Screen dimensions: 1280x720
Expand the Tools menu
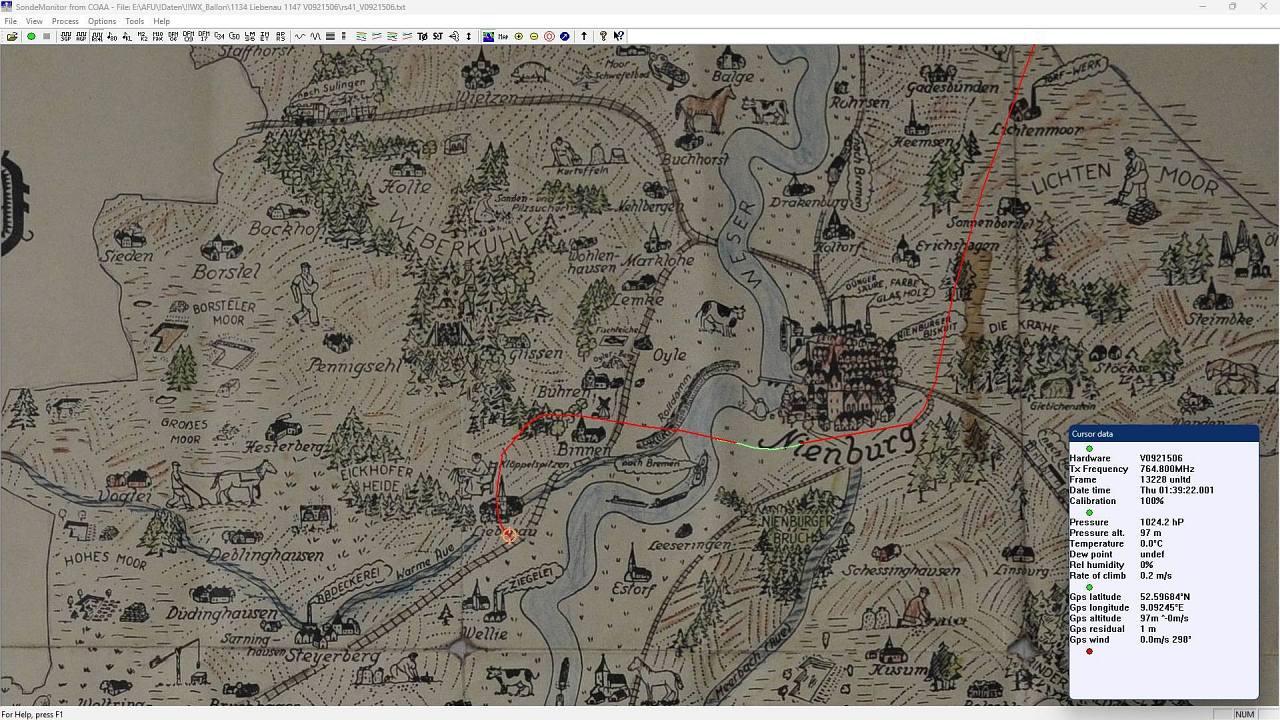pos(134,21)
